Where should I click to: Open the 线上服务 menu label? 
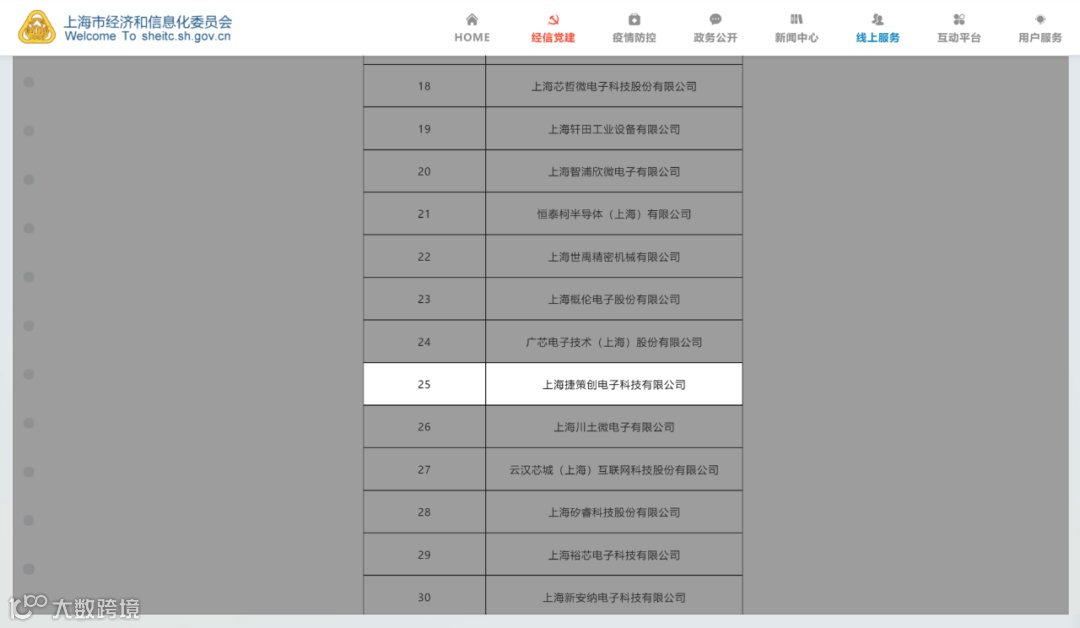[x=878, y=37]
